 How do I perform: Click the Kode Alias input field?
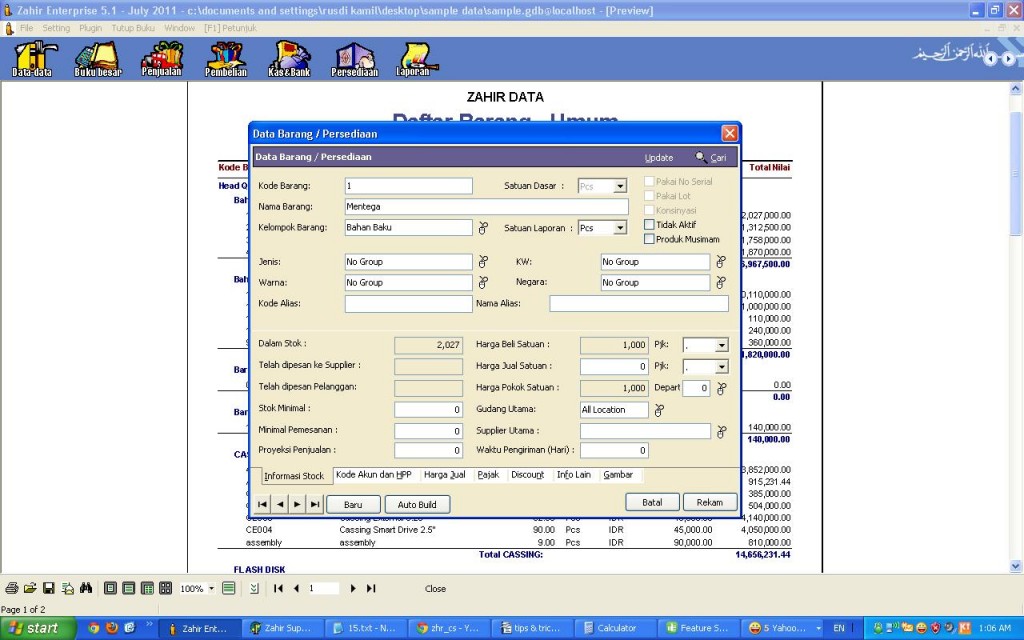tap(408, 304)
